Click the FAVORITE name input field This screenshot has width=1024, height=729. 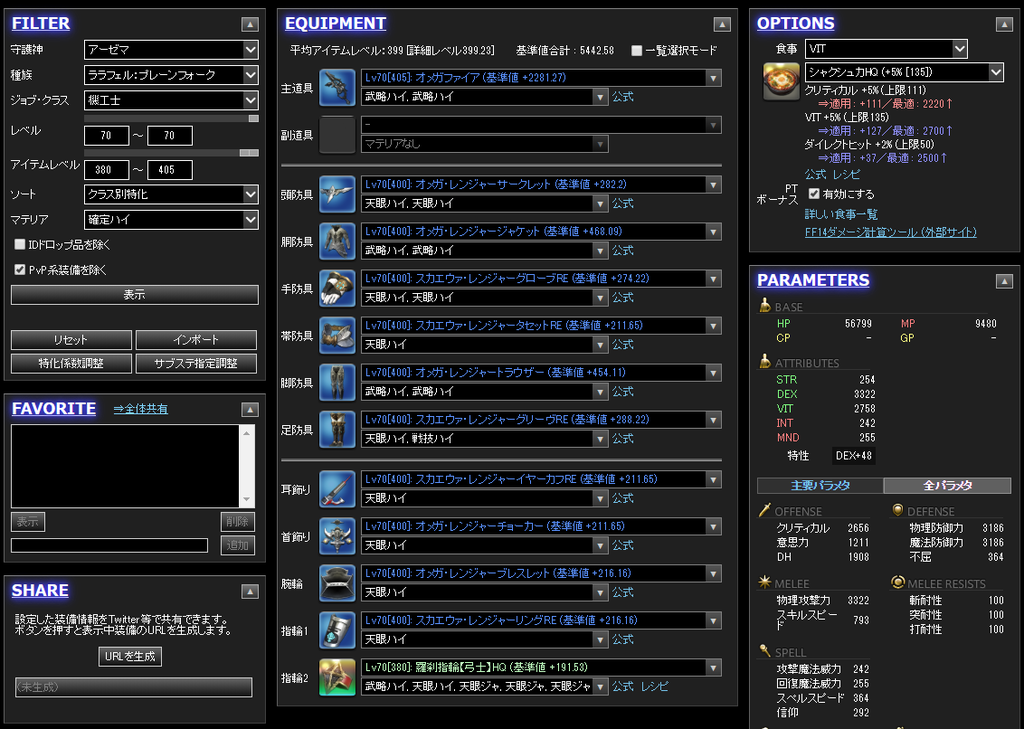(x=109, y=545)
